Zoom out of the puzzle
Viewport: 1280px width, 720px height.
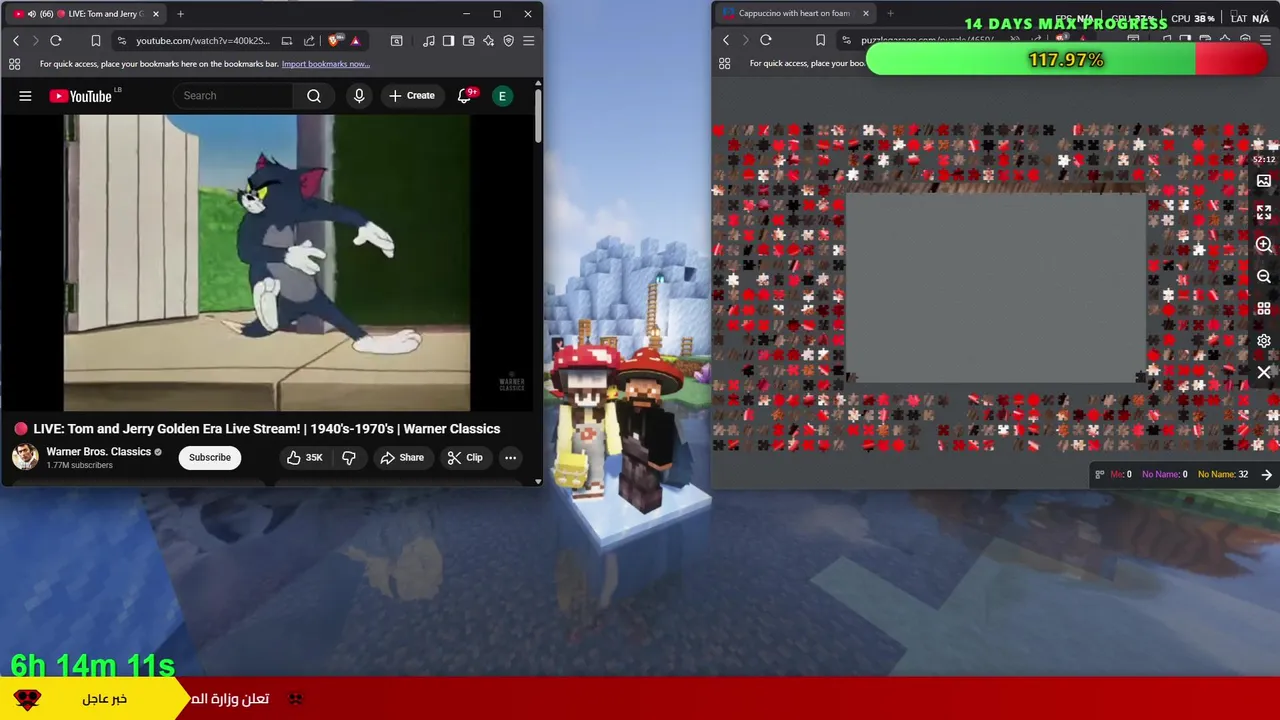click(x=1264, y=277)
